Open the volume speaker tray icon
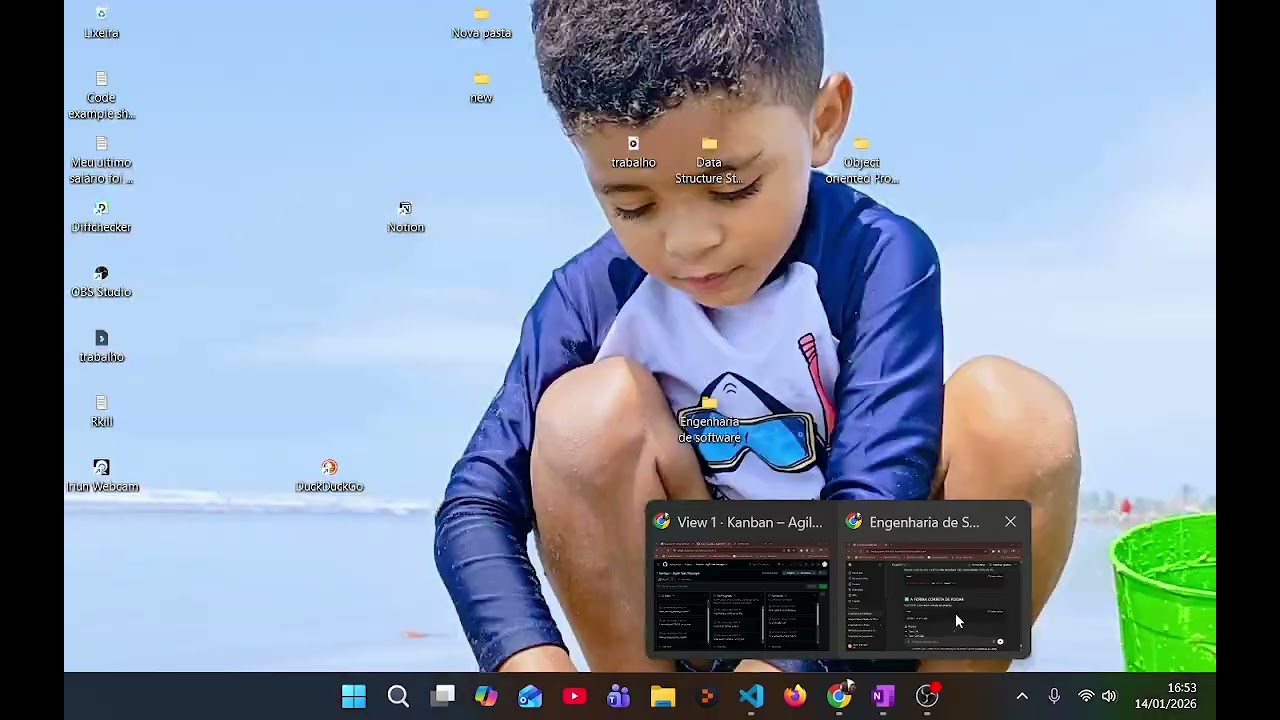Screen dimensions: 1280x720 [x=1109, y=697]
